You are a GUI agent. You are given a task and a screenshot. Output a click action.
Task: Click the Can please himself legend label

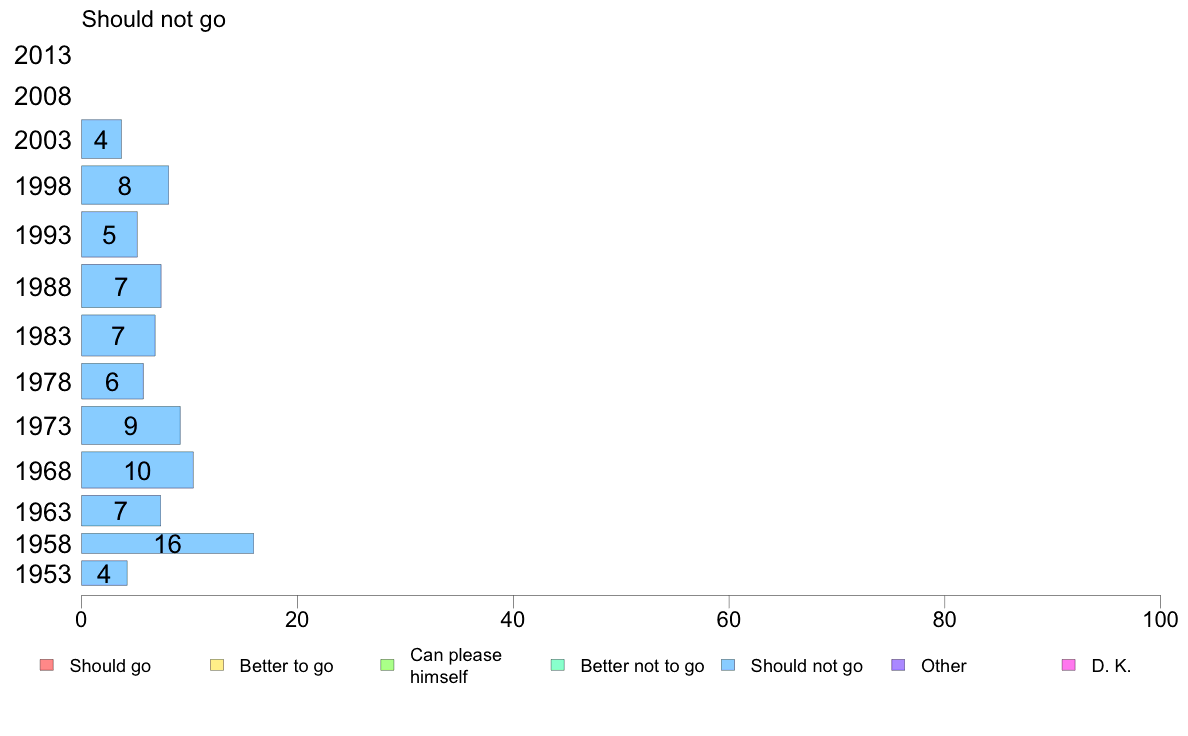click(455, 666)
